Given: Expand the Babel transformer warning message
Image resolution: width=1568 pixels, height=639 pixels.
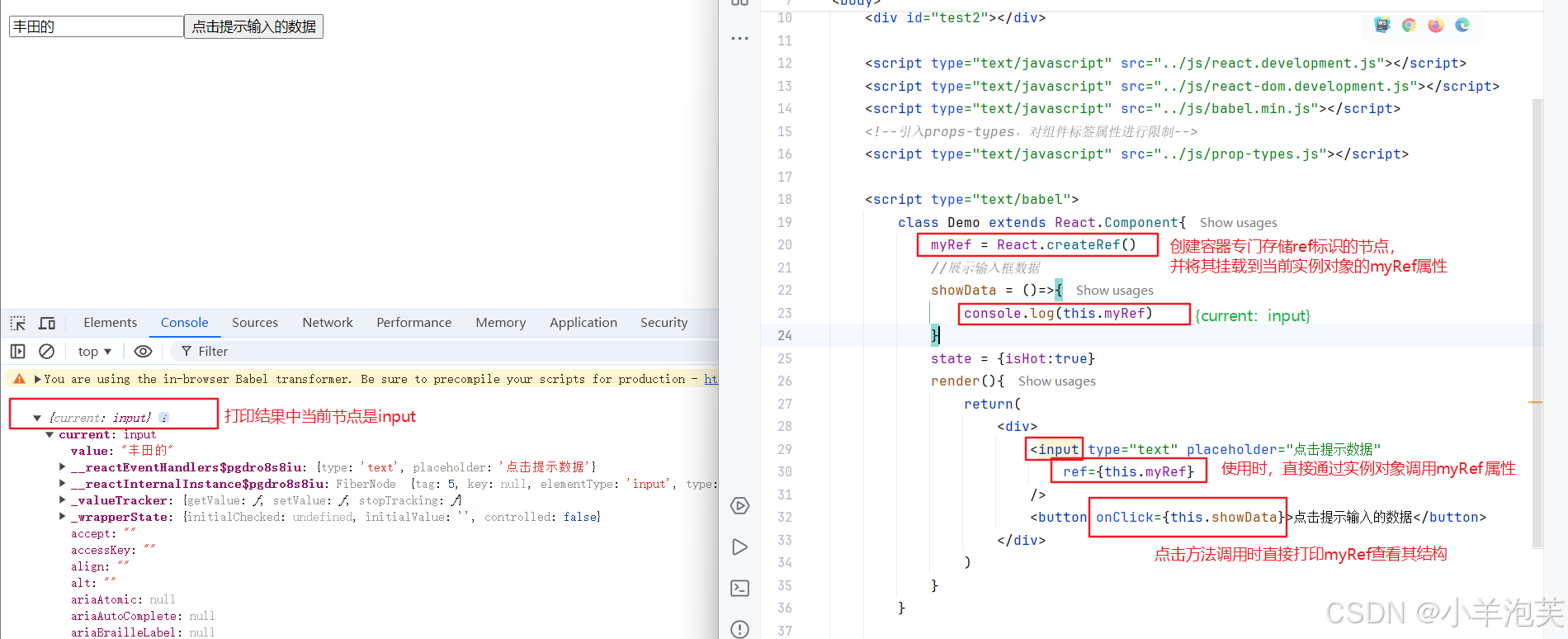Looking at the screenshot, I should point(37,380).
